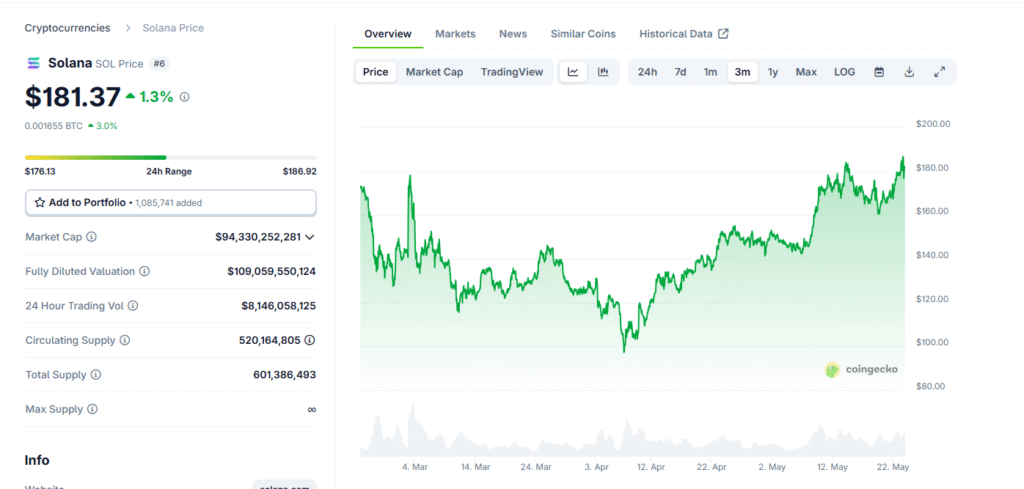Open Fully Diluted Valuation info icon

[144, 271]
